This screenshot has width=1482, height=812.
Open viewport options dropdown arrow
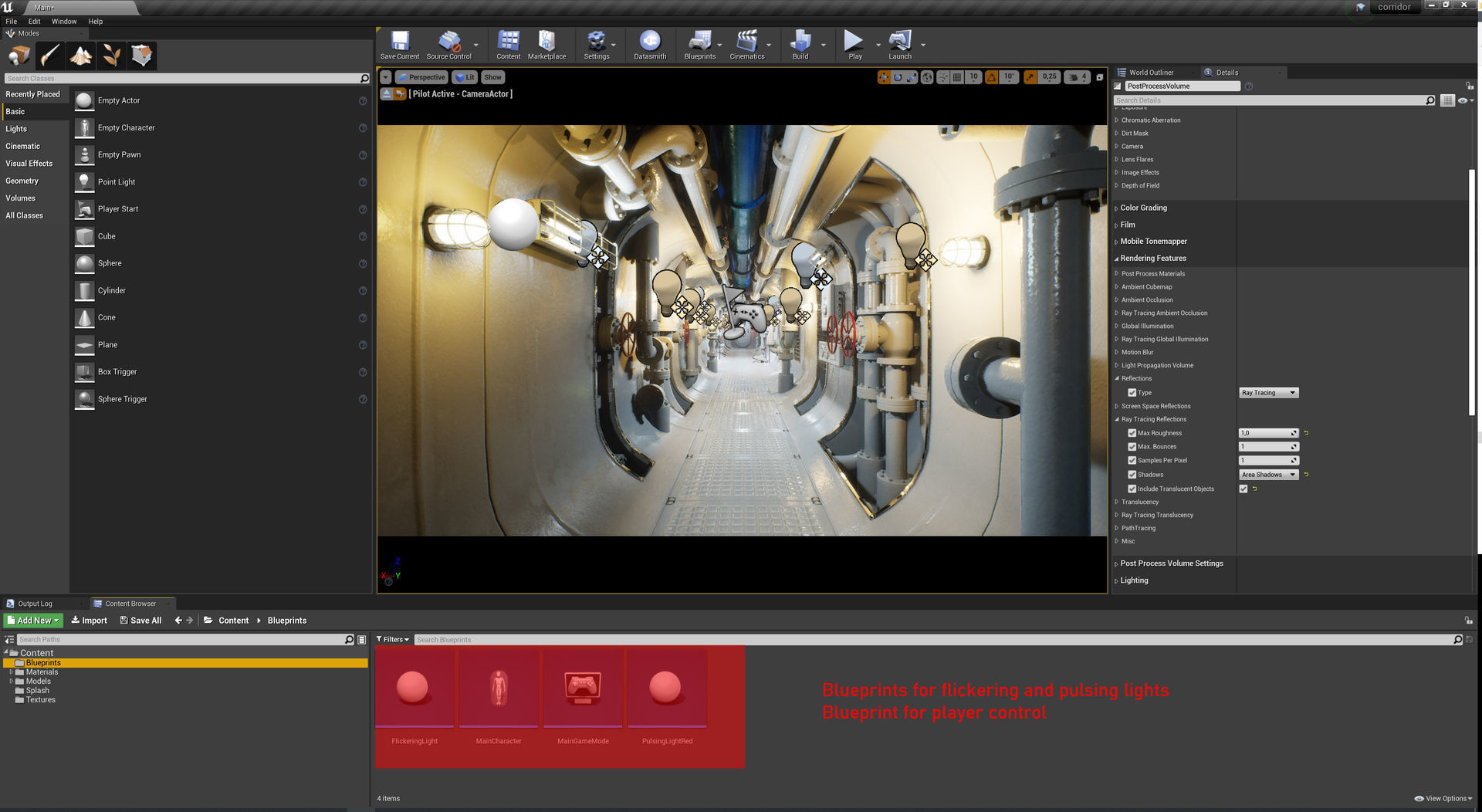pyautogui.click(x=386, y=77)
